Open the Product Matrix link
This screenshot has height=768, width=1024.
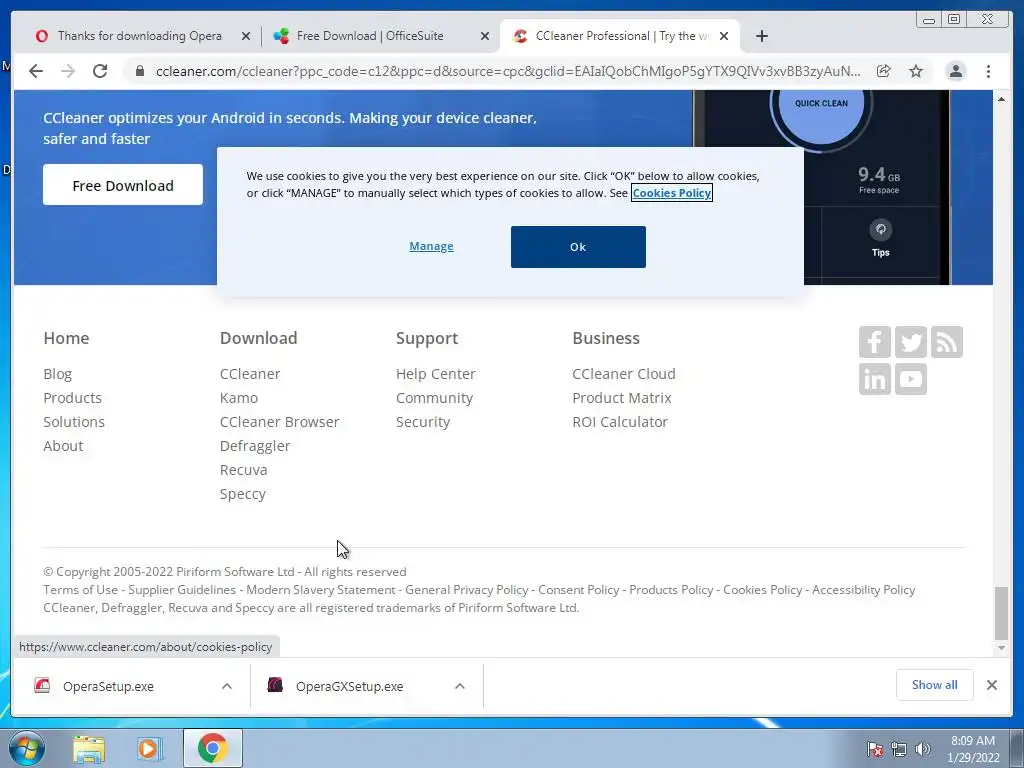point(622,398)
